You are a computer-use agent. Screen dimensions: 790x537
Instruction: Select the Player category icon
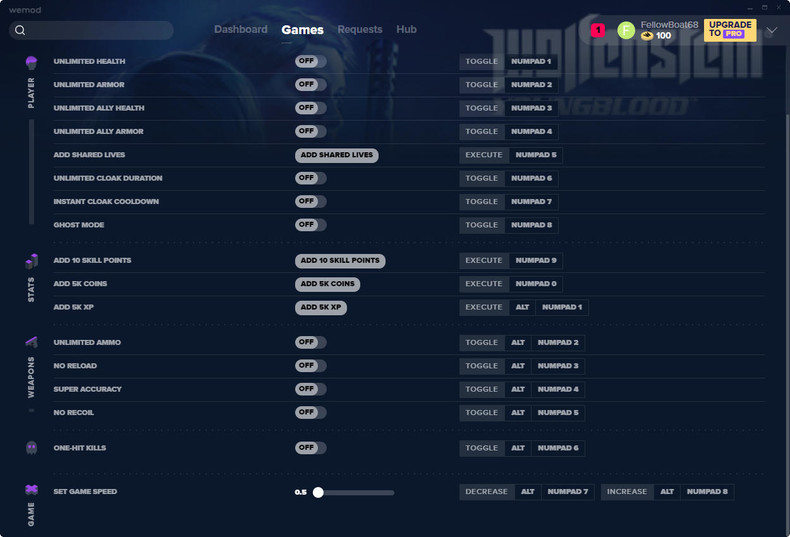pyautogui.click(x=31, y=62)
